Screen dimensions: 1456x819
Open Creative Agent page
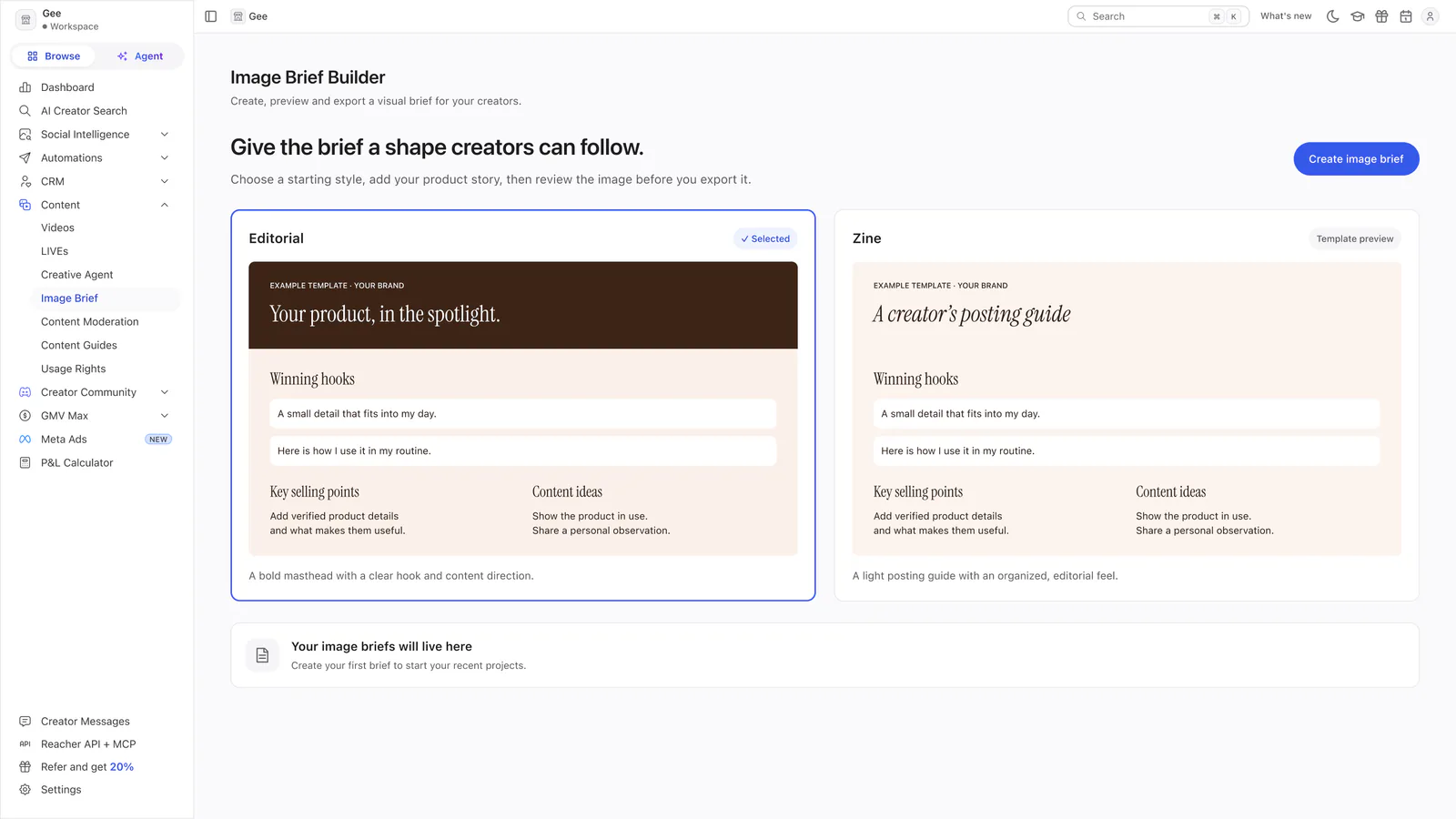77,275
